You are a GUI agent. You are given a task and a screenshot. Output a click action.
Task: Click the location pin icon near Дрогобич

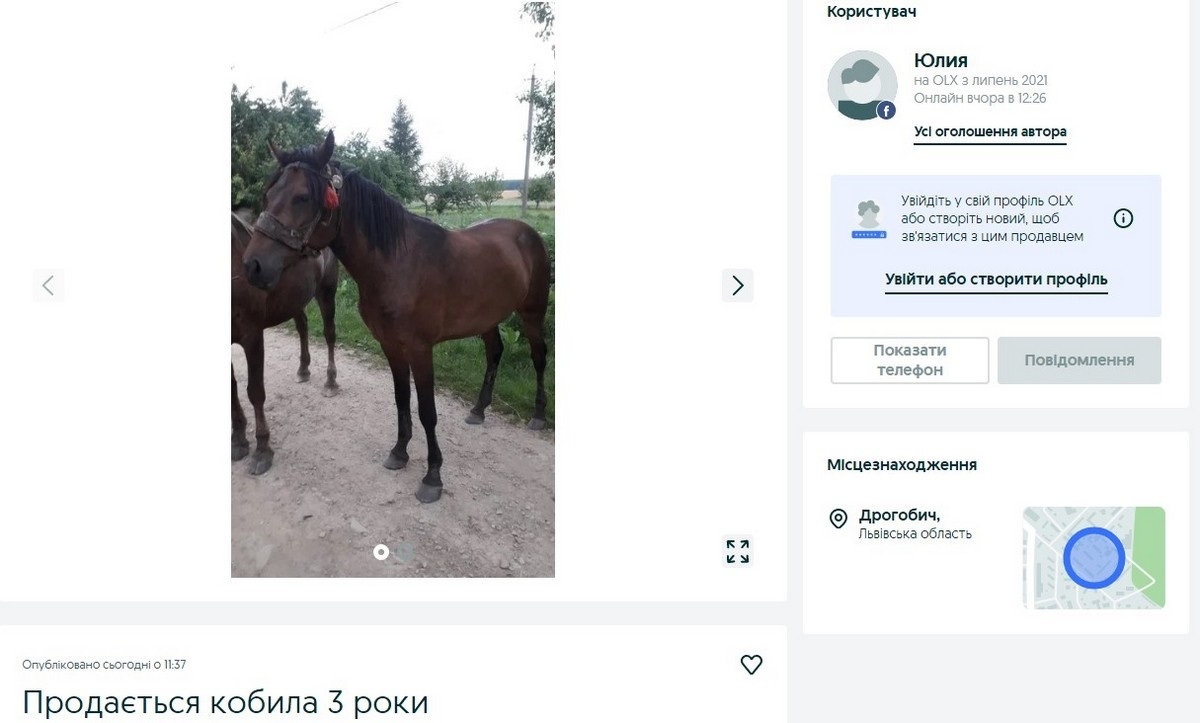coord(838,519)
